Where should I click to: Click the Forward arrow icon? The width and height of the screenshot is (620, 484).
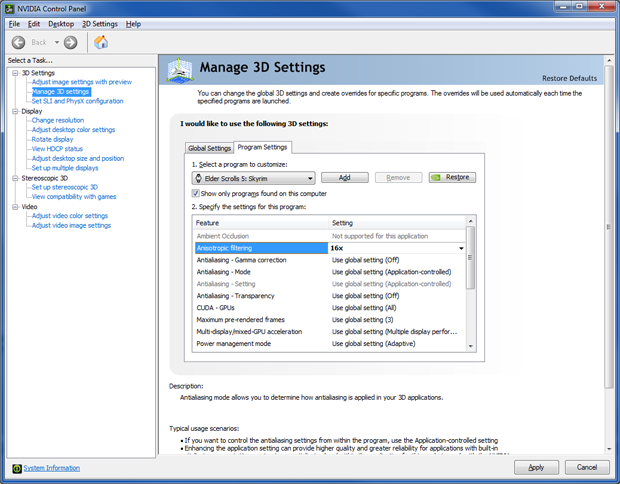tap(71, 42)
